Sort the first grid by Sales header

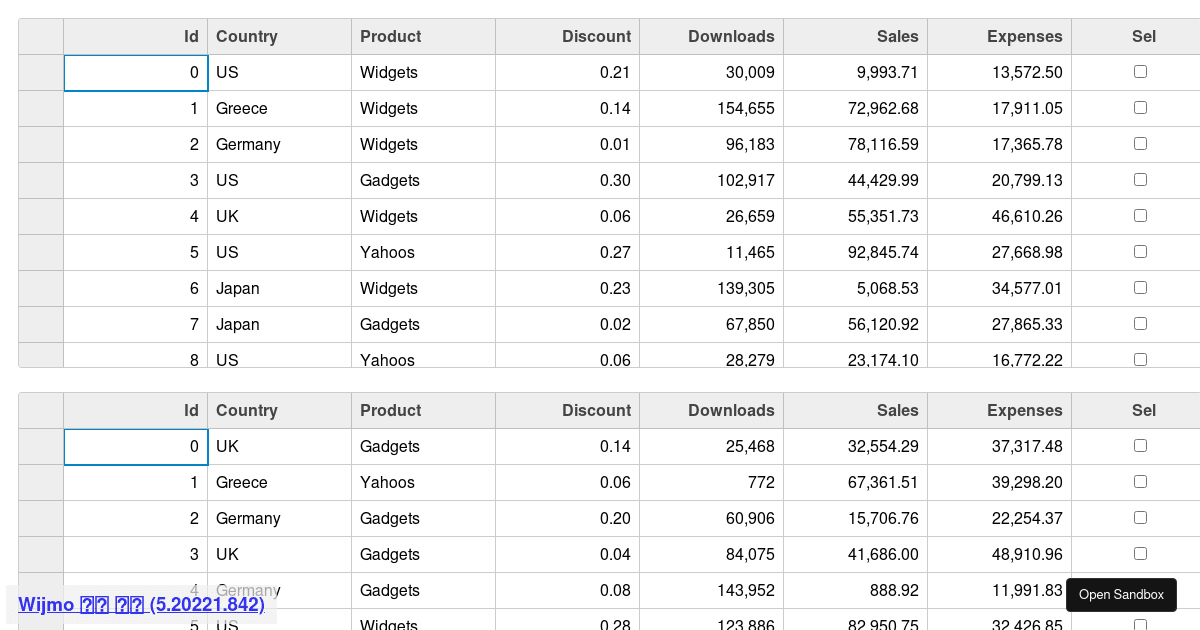(x=897, y=36)
